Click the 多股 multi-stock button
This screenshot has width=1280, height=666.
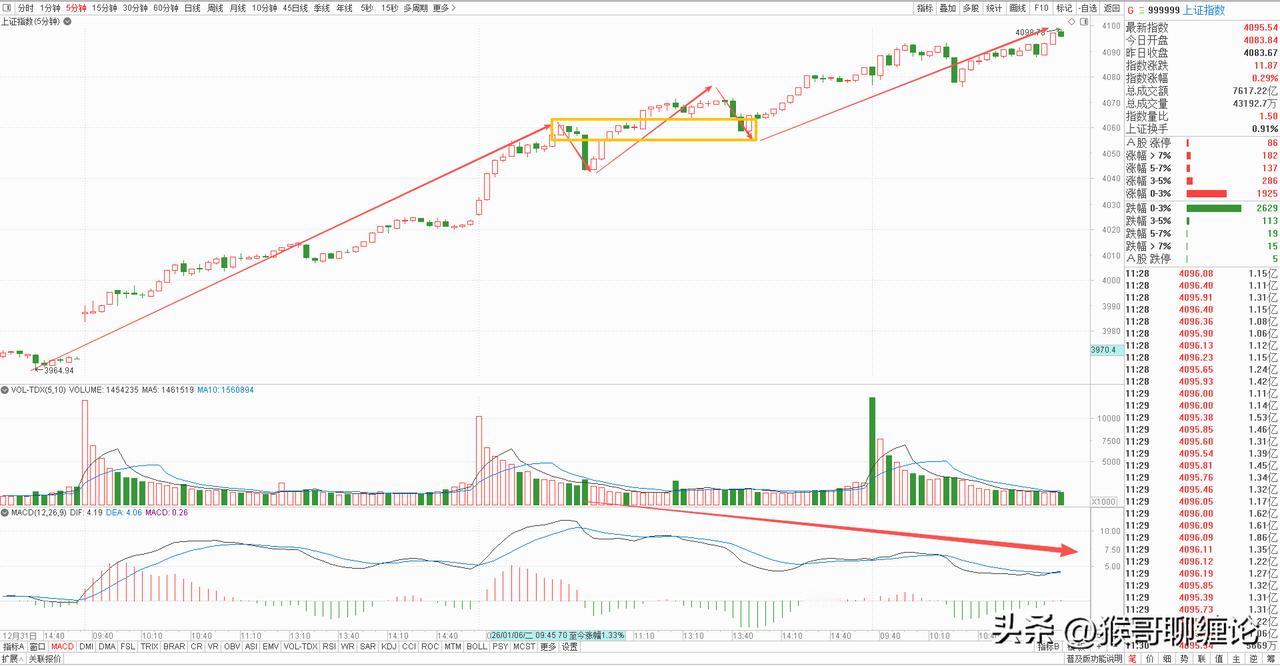pyautogui.click(x=971, y=8)
